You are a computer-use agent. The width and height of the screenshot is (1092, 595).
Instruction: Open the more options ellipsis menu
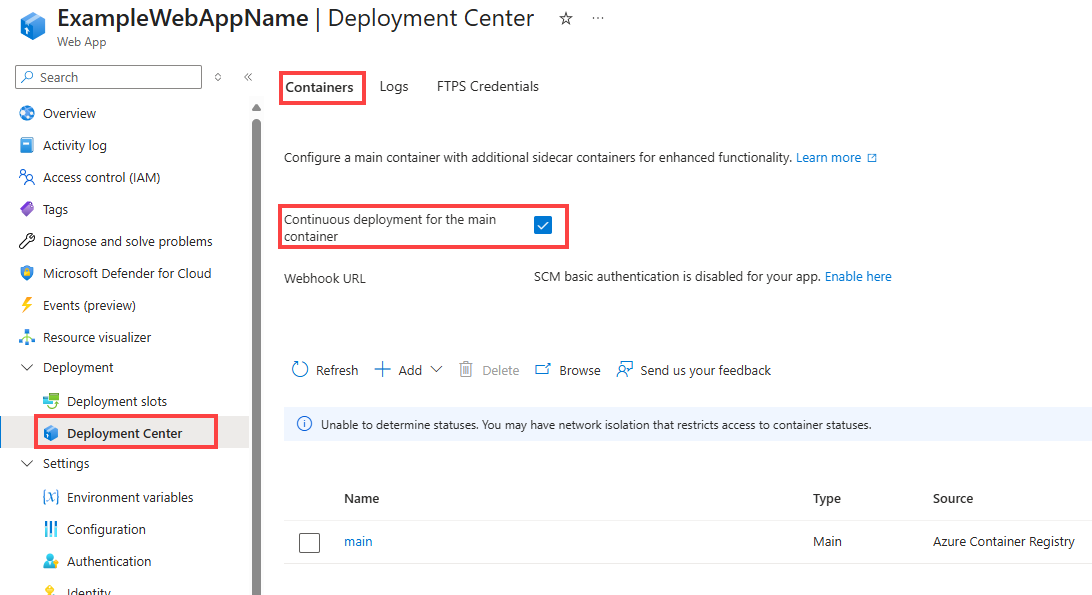coord(598,18)
